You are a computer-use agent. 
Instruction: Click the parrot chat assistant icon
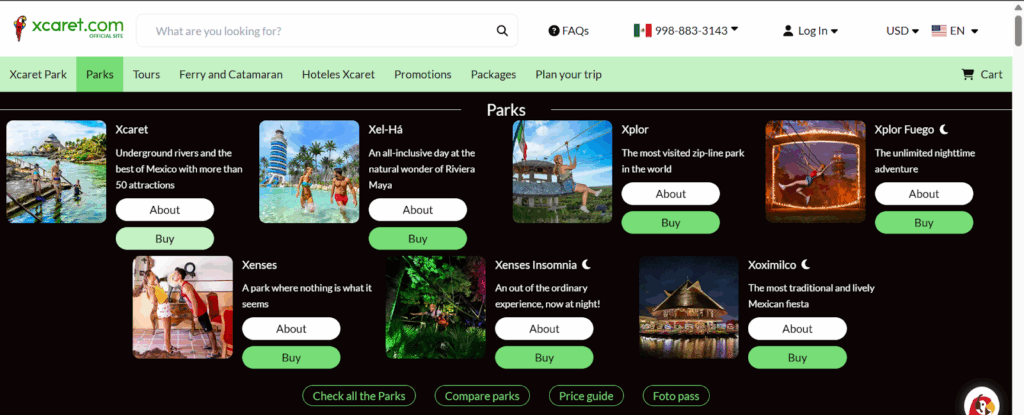pos(982,403)
